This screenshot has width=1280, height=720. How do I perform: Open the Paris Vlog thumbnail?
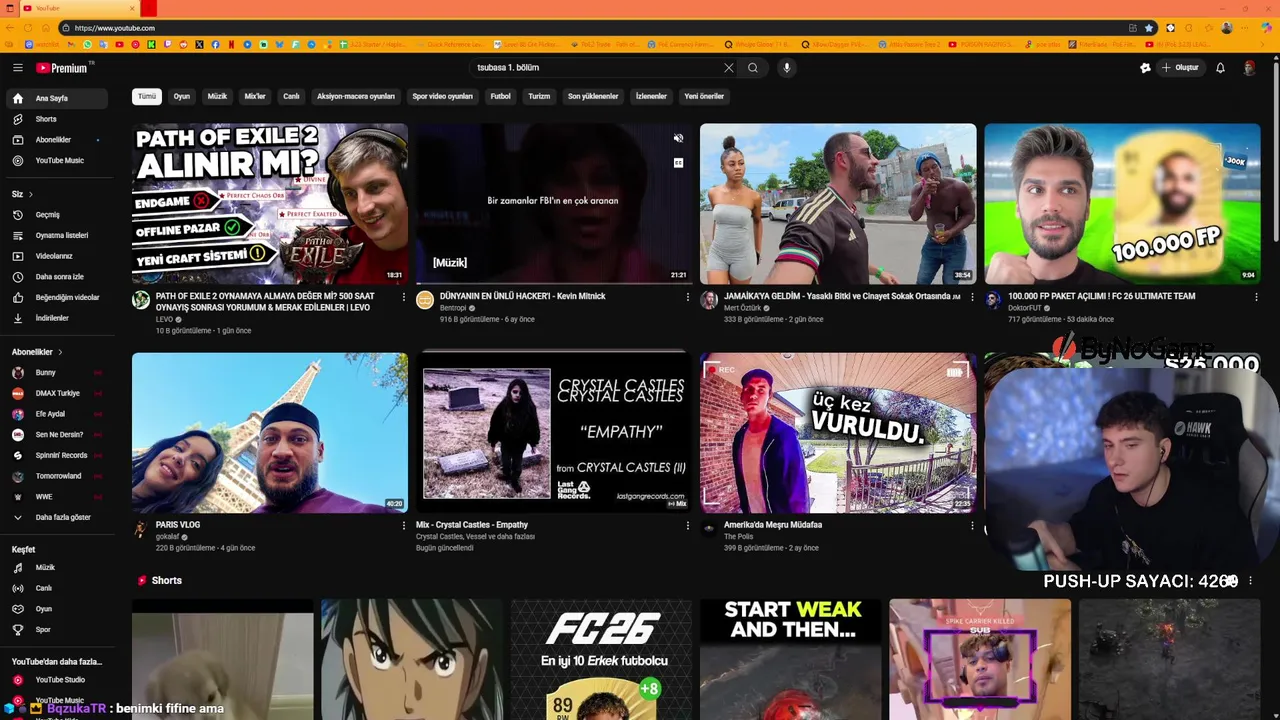[270, 432]
